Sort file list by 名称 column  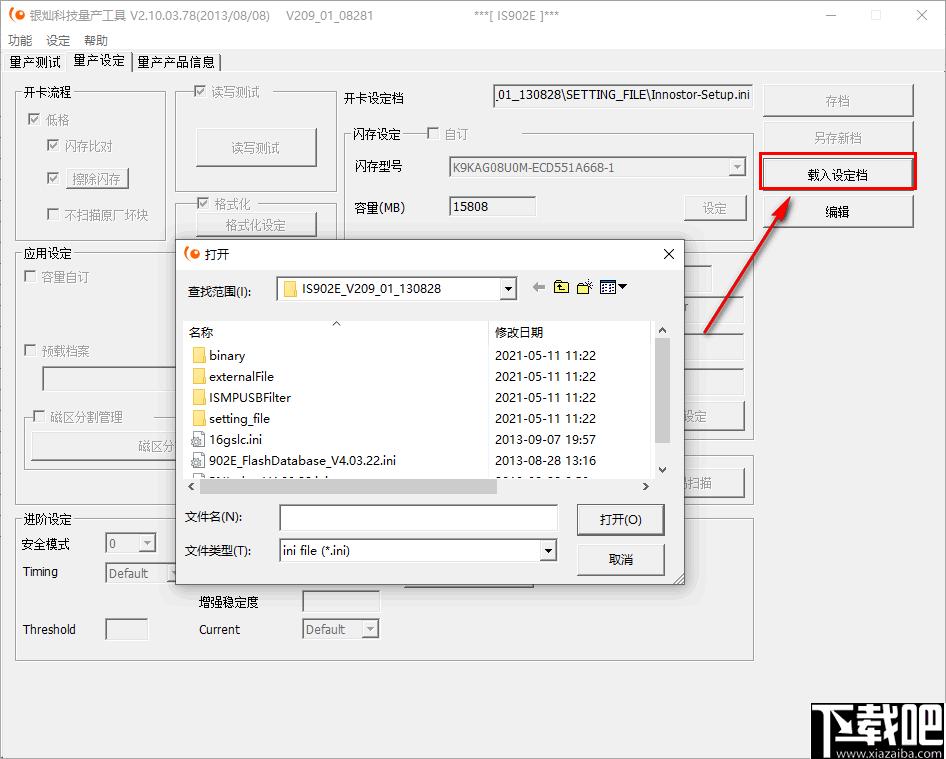[x=335, y=332]
